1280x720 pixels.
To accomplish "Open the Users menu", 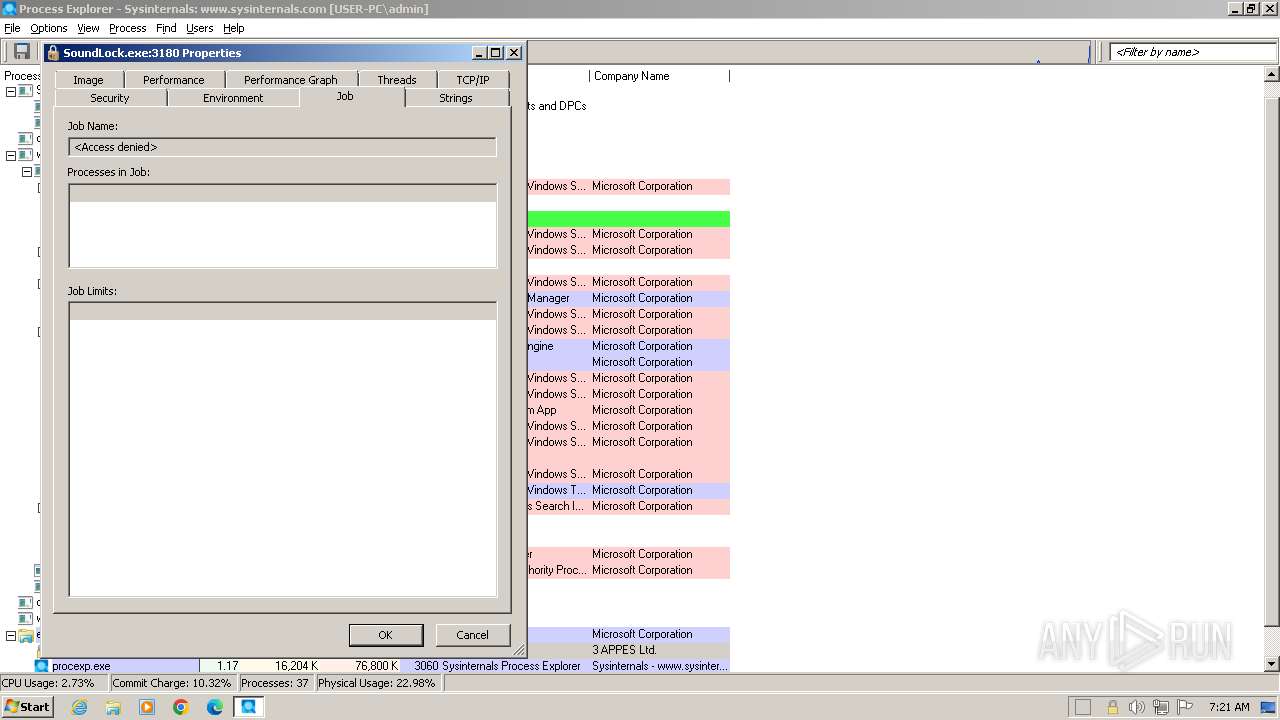I will [199, 28].
